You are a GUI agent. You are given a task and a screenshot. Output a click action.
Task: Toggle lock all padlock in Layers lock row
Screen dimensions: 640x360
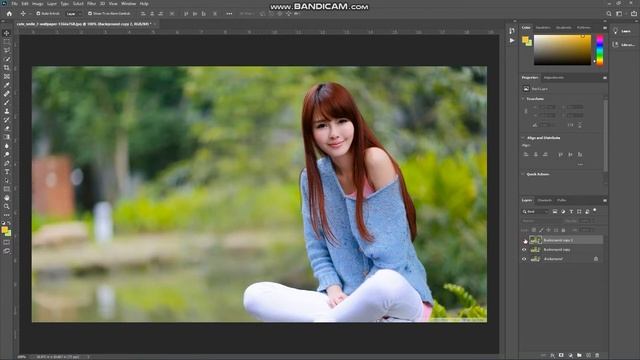pyautogui.click(x=563, y=230)
